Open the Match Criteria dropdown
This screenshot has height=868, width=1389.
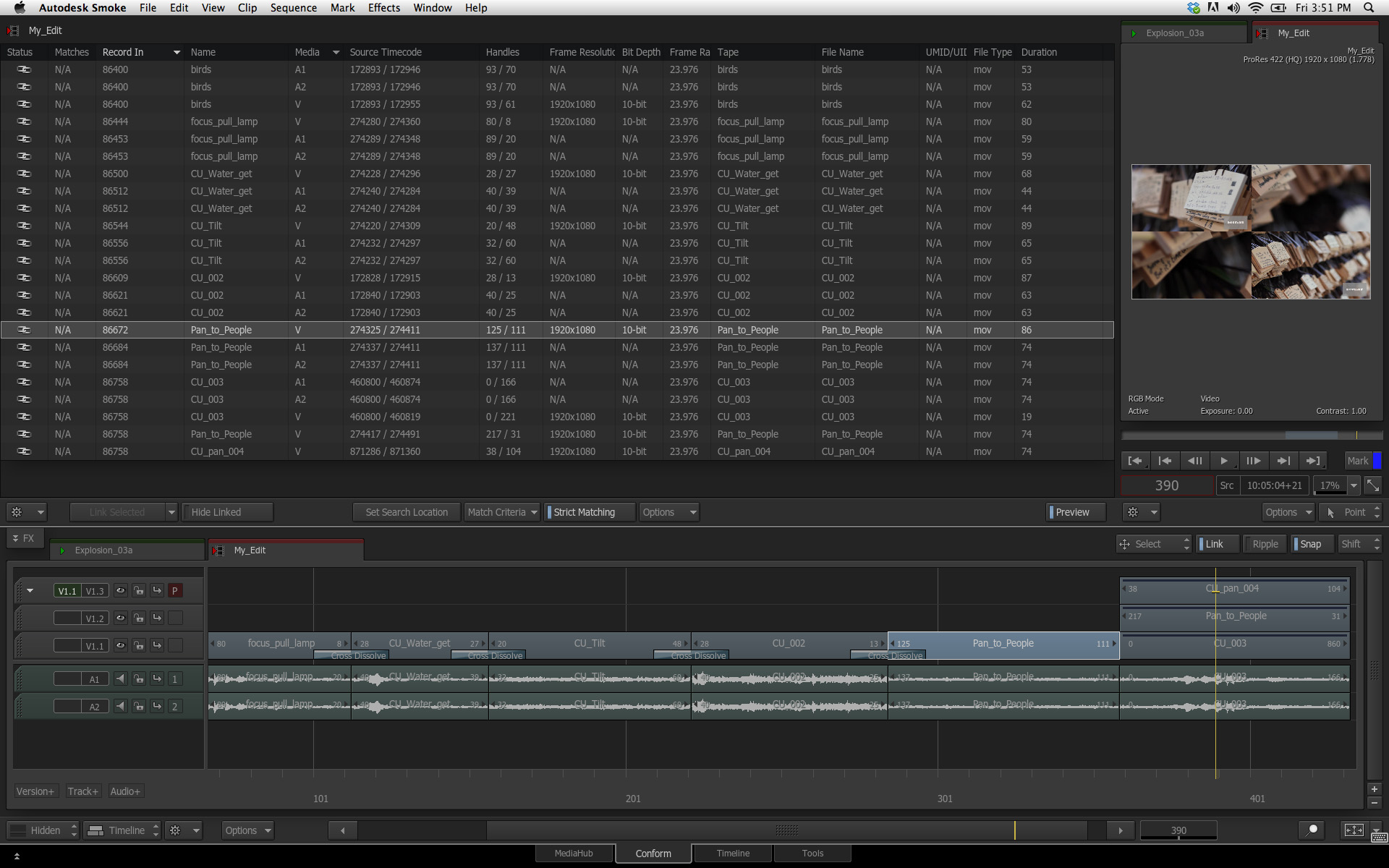tap(502, 512)
